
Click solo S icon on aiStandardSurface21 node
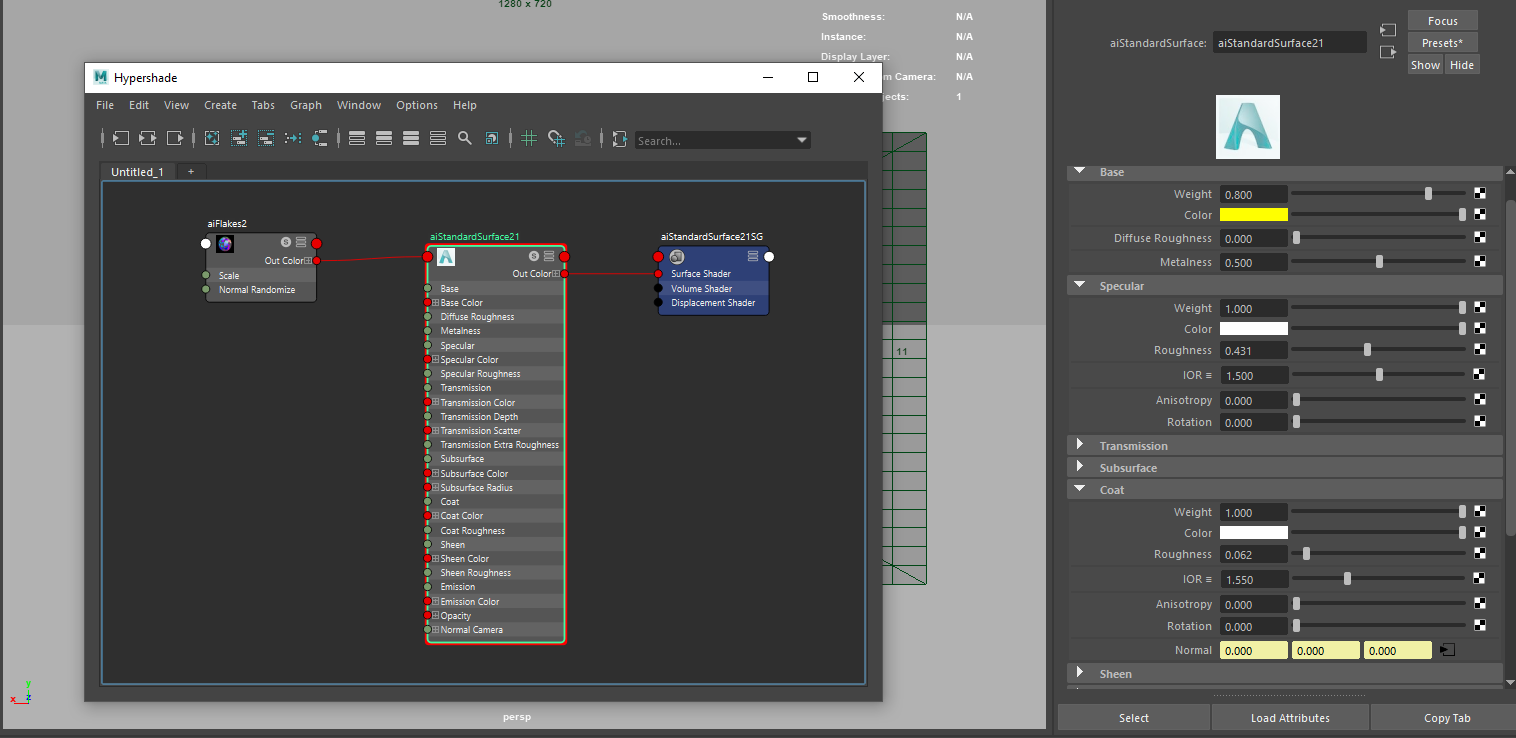pos(534,256)
